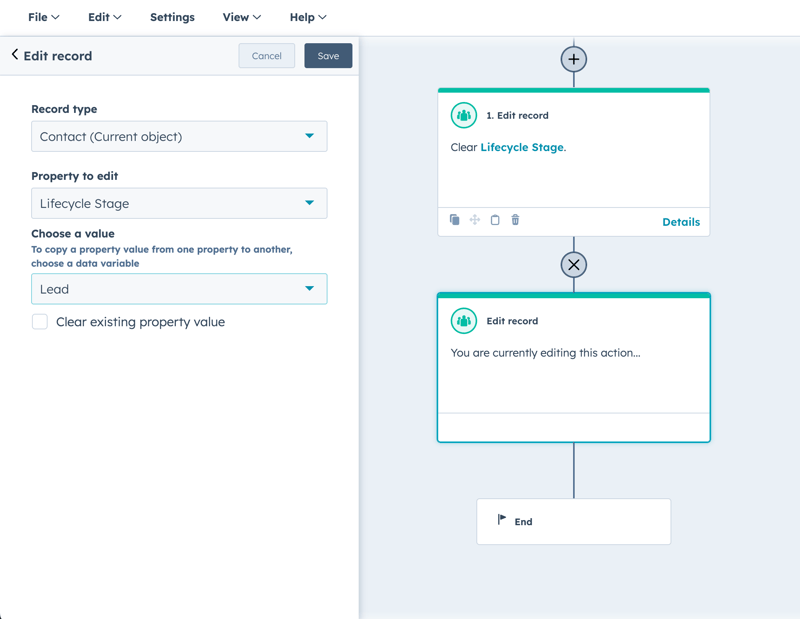Open the View menu
The height and width of the screenshot is (619, 800).
(x=241, y=17)
